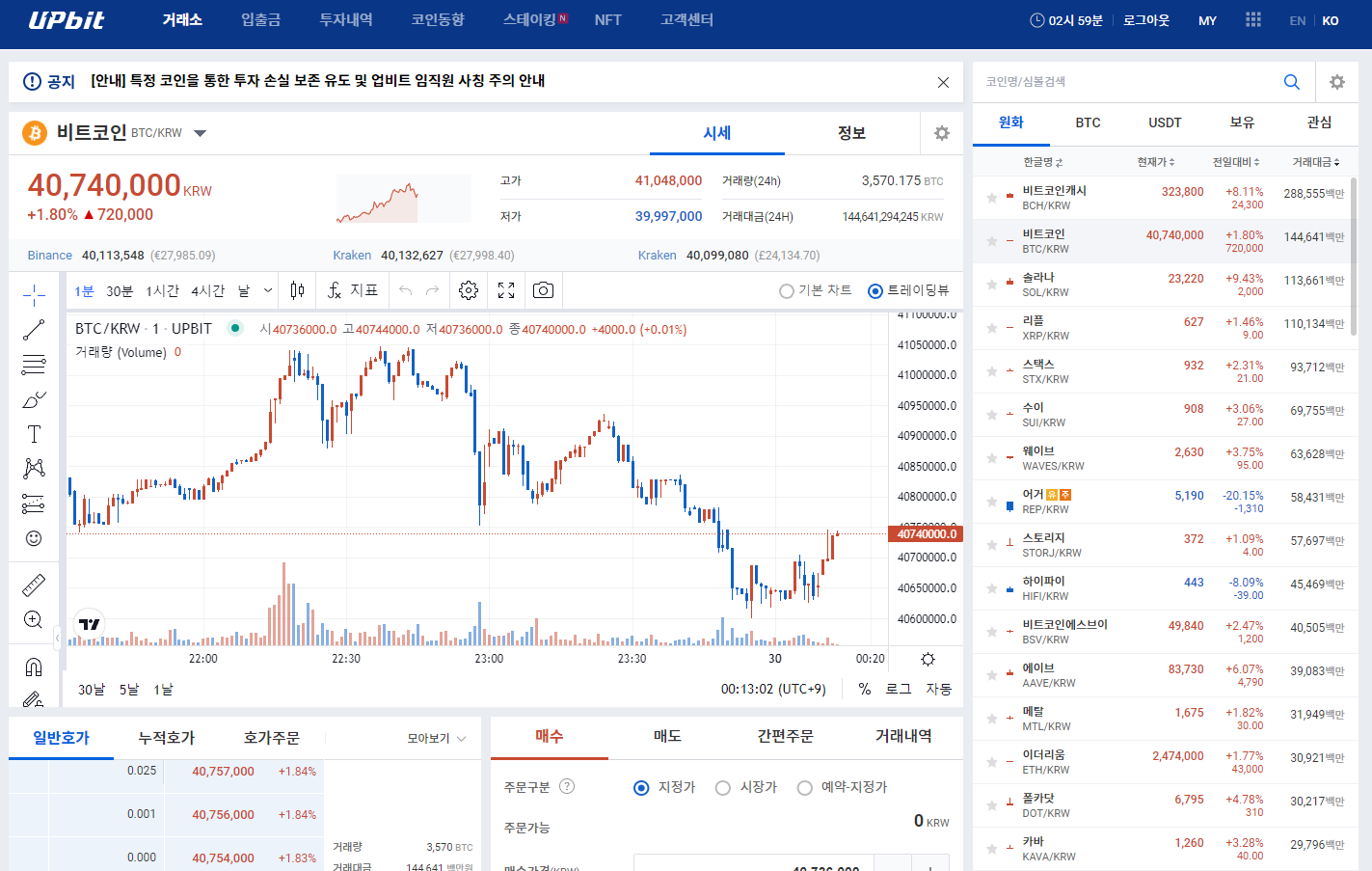
Task: Sort coin list by 거래대금
Action: (x=1316, y=162)
